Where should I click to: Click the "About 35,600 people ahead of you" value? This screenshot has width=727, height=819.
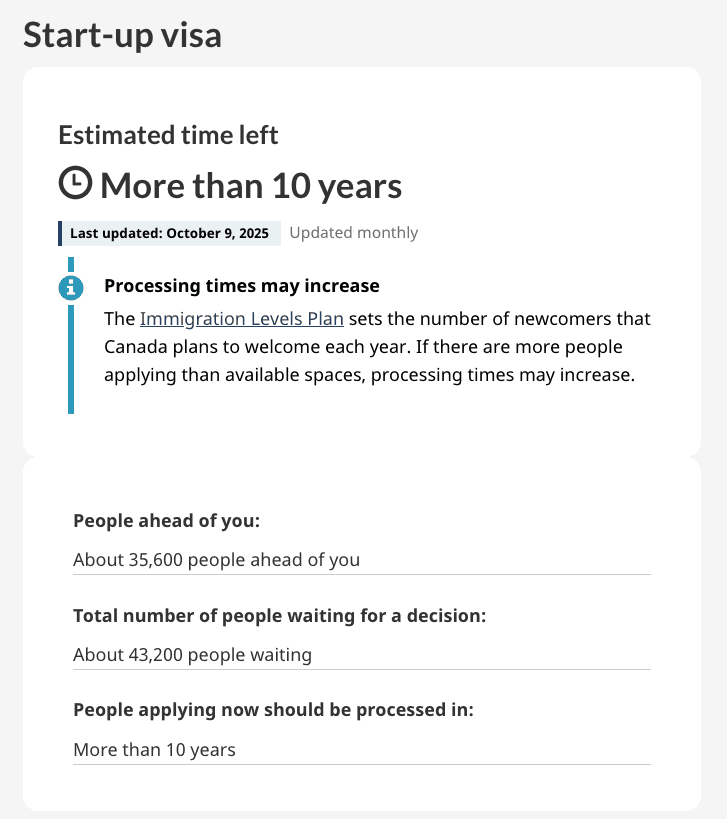click(x=216, y=560)
